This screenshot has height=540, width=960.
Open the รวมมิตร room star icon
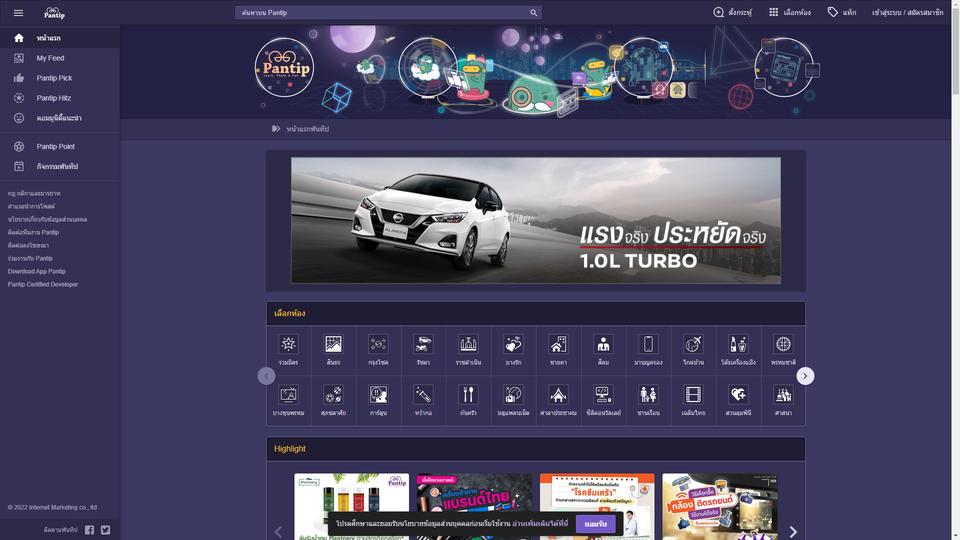pos(288,344)
